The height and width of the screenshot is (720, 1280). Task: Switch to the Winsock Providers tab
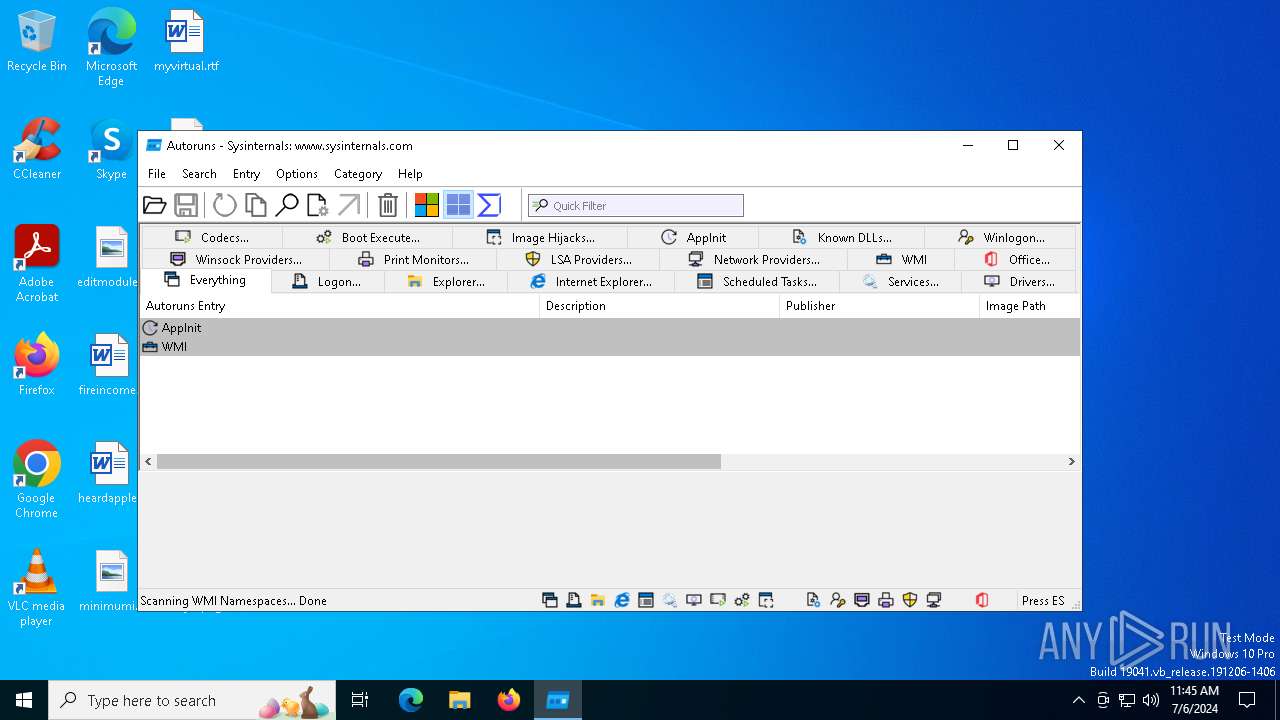[x=235, y=259]
